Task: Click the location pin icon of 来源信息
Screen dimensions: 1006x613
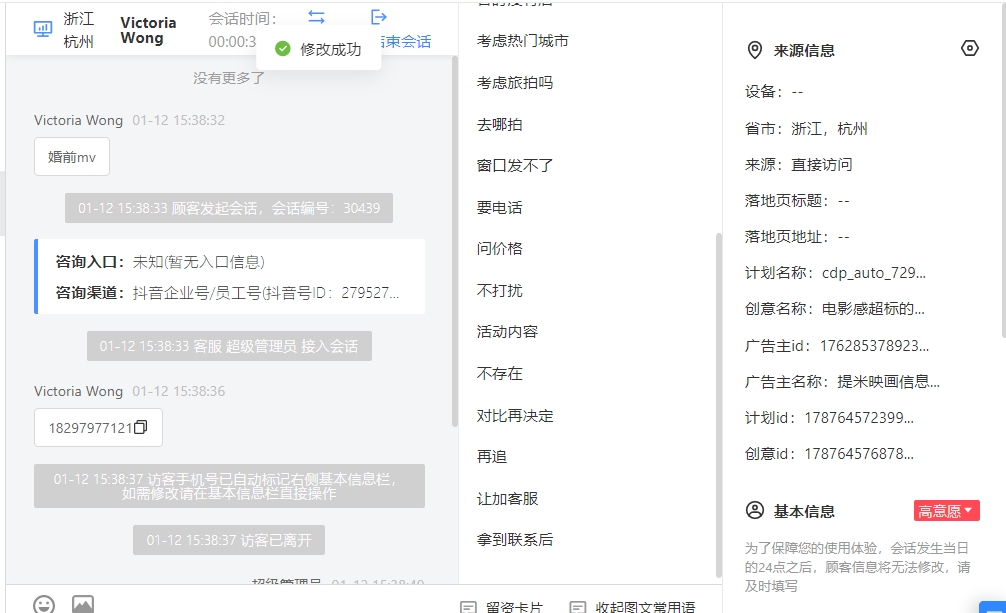Action: 754,50
